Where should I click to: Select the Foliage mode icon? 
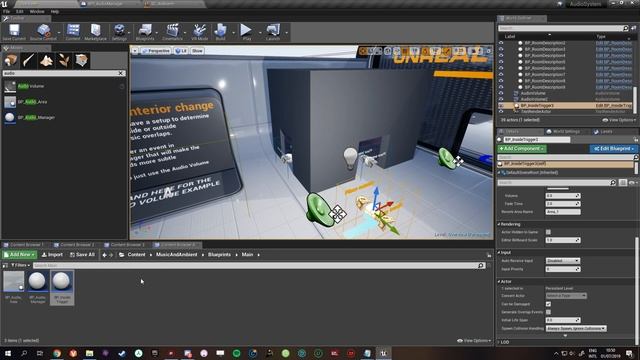(64, 60)
